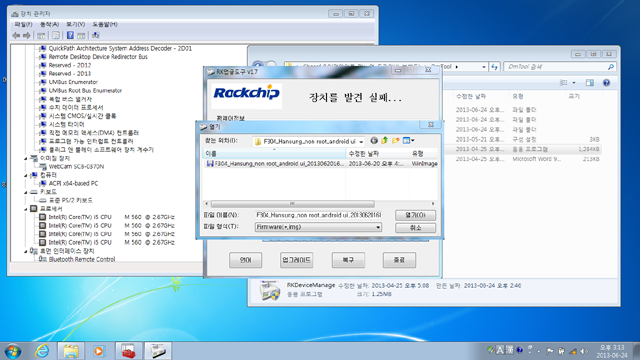Open the 파일(F) menu in Device Manager
The height and width of the screenshot is (360, 640).
(x=23, y=24)
